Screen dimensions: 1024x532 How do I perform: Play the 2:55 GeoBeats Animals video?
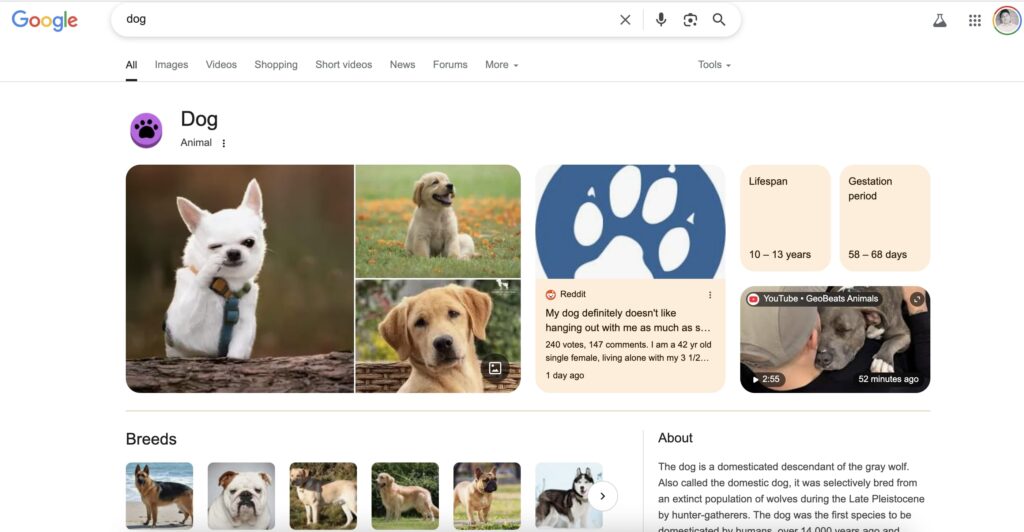point(835,339)
